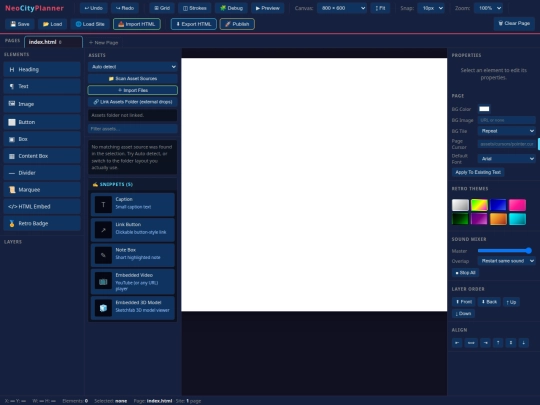Adjust the Master volume slider
Viewport: 540px width, 405px height.
click(x=505, y=251)
